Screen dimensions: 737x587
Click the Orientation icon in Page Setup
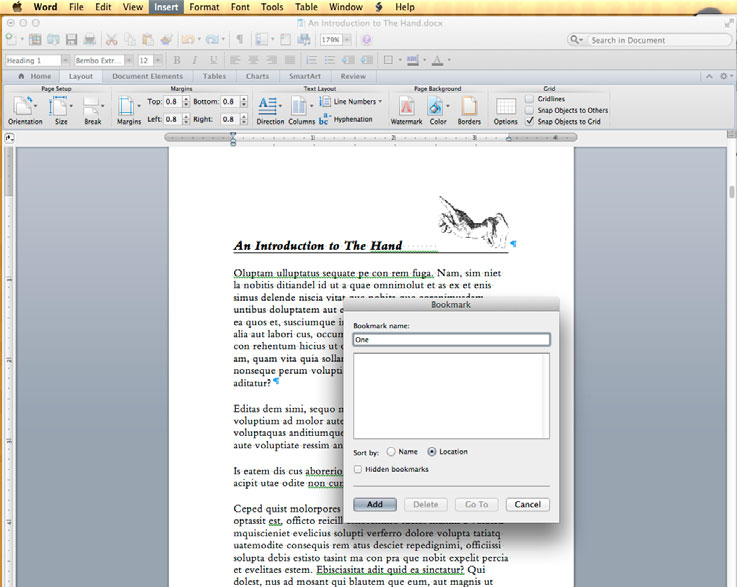click(24, 106)
